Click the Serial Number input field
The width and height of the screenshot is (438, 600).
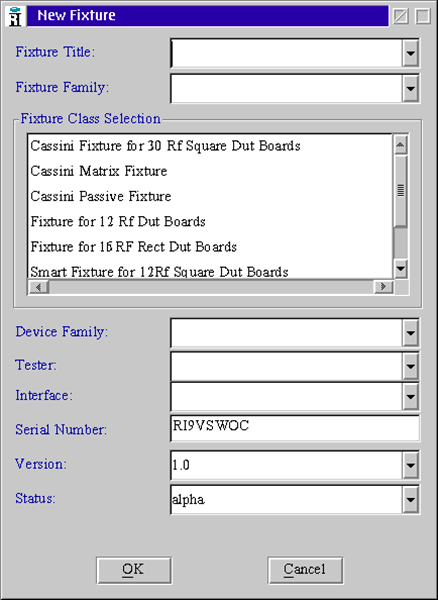(x=295, y=428)
